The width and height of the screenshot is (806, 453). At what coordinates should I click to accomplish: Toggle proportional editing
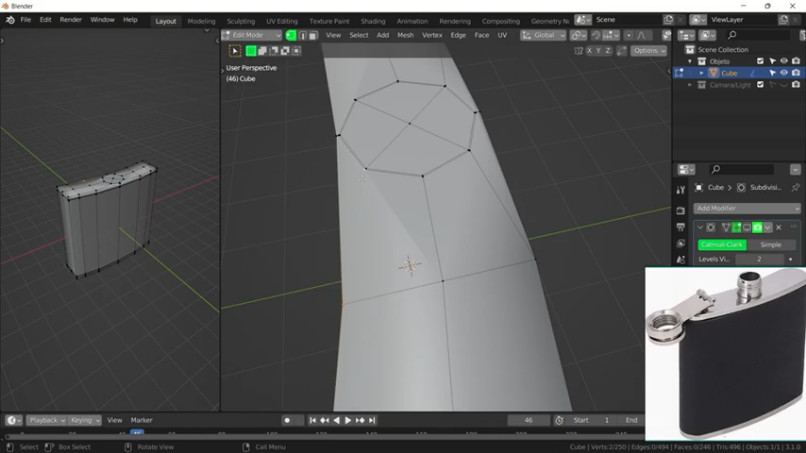tap(628, 35)
